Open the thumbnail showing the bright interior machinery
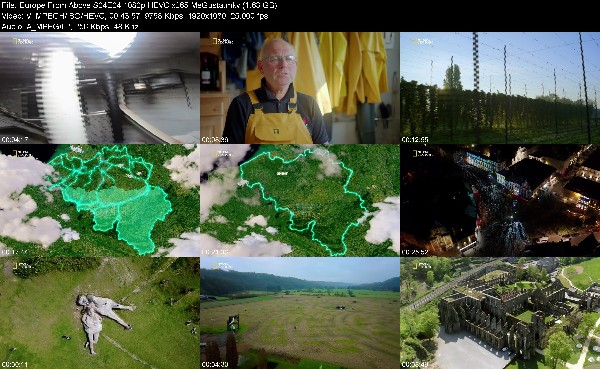The width and height of the screenshot is (600, 369). 99,88
